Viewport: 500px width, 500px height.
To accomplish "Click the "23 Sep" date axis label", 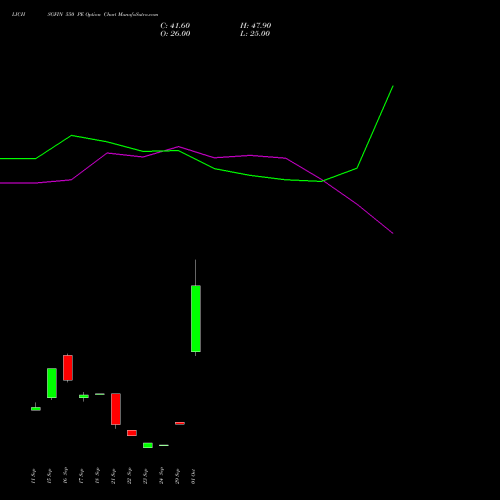I will [145, 476].
